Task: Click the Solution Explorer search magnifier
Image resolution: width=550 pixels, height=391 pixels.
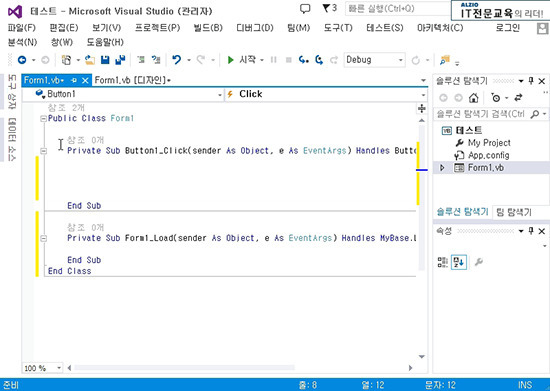Action: [x=535, y=114]
